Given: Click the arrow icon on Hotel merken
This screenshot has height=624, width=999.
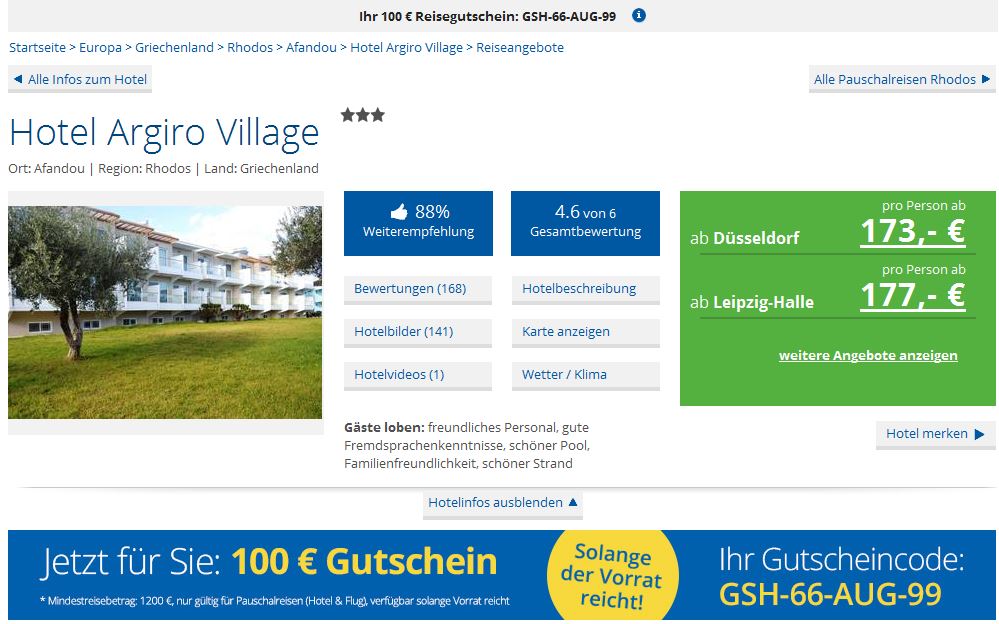Looking at the screenshot, I should point(979,434).
